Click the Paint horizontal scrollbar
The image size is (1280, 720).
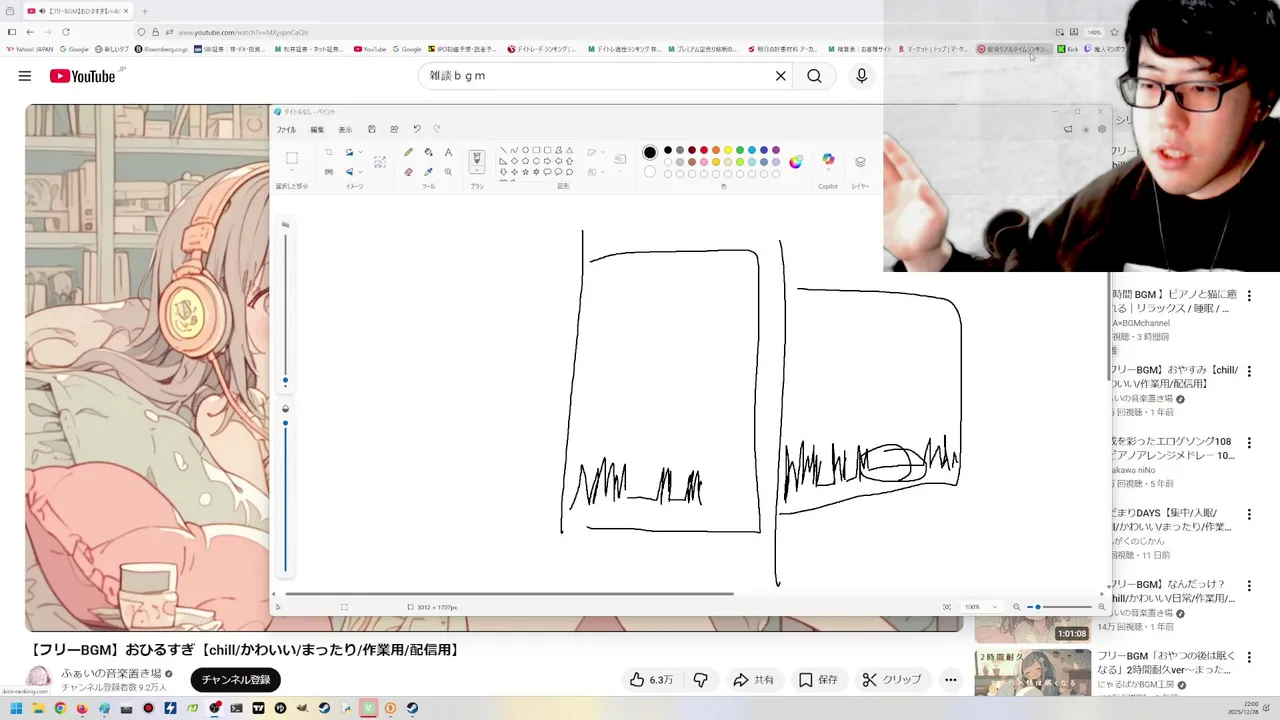510,594
